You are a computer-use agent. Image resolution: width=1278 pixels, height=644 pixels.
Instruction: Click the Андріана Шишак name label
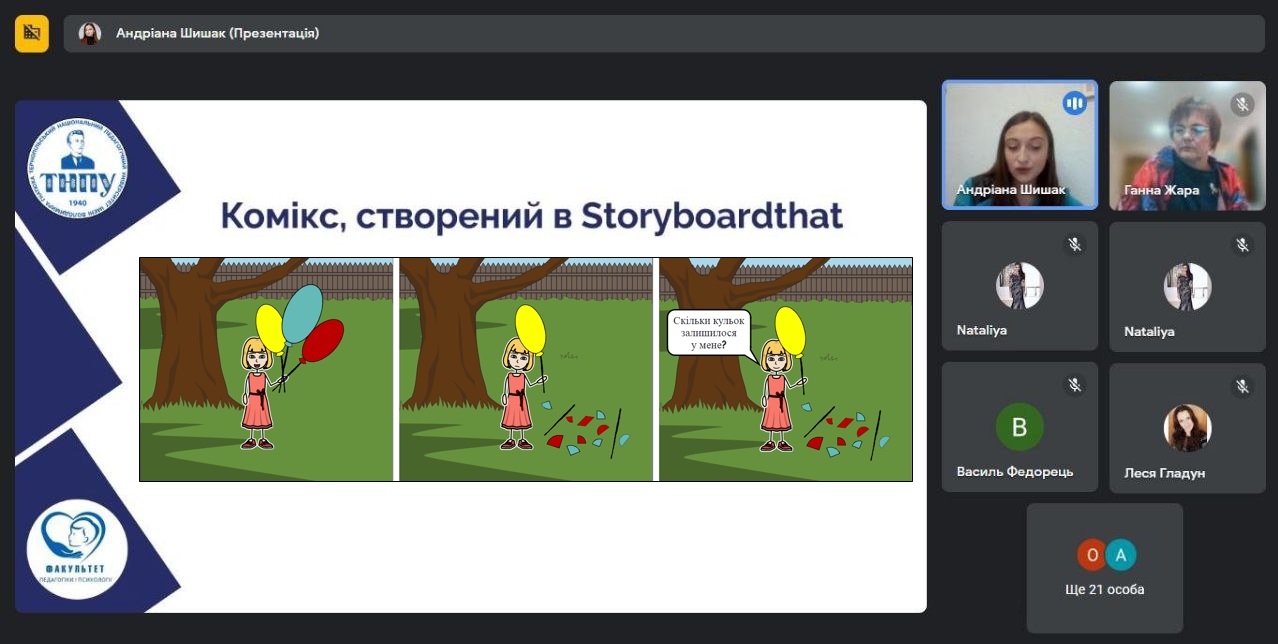[1011, 190]
